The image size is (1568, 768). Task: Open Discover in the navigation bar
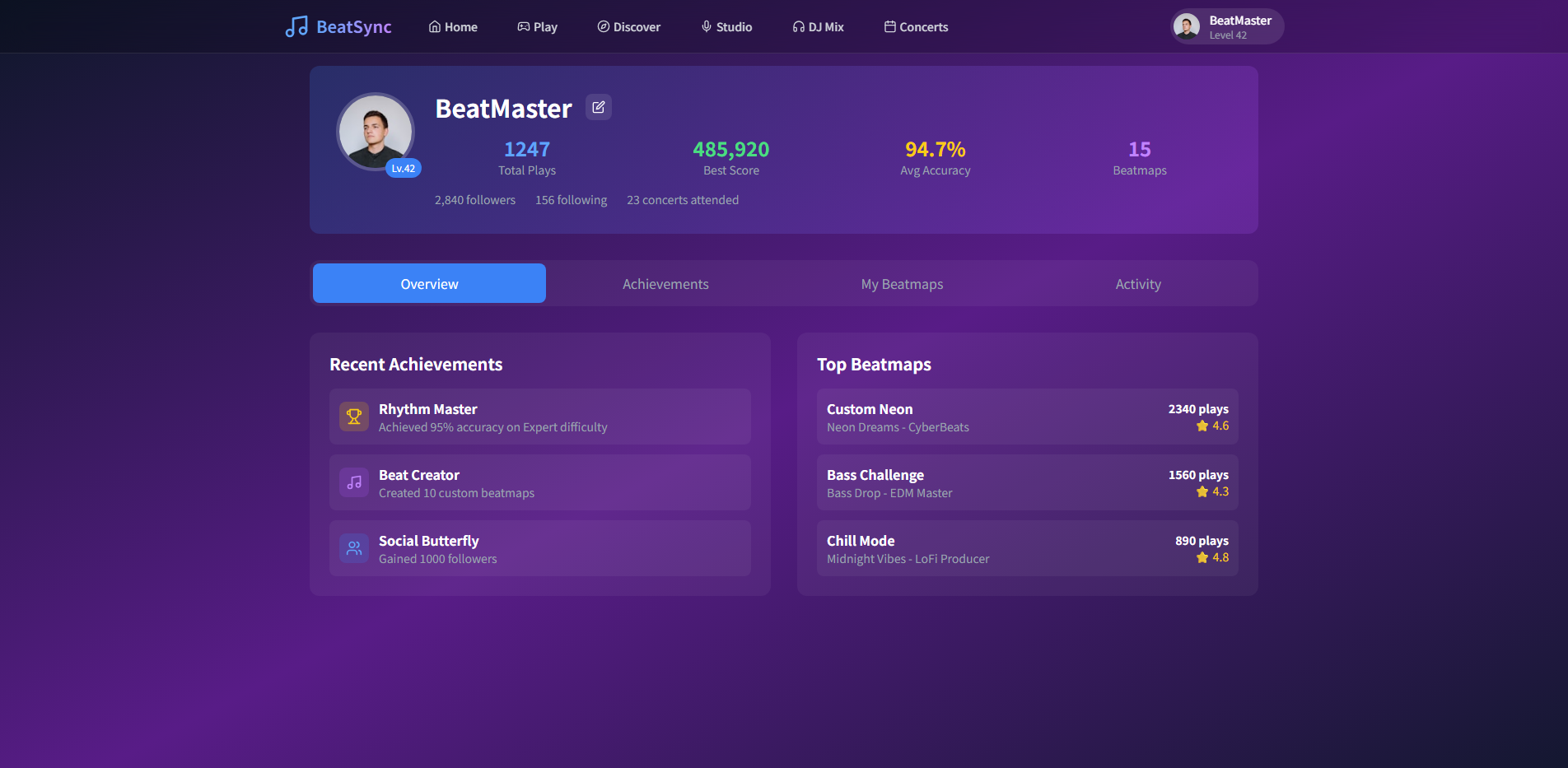(628, 26)
